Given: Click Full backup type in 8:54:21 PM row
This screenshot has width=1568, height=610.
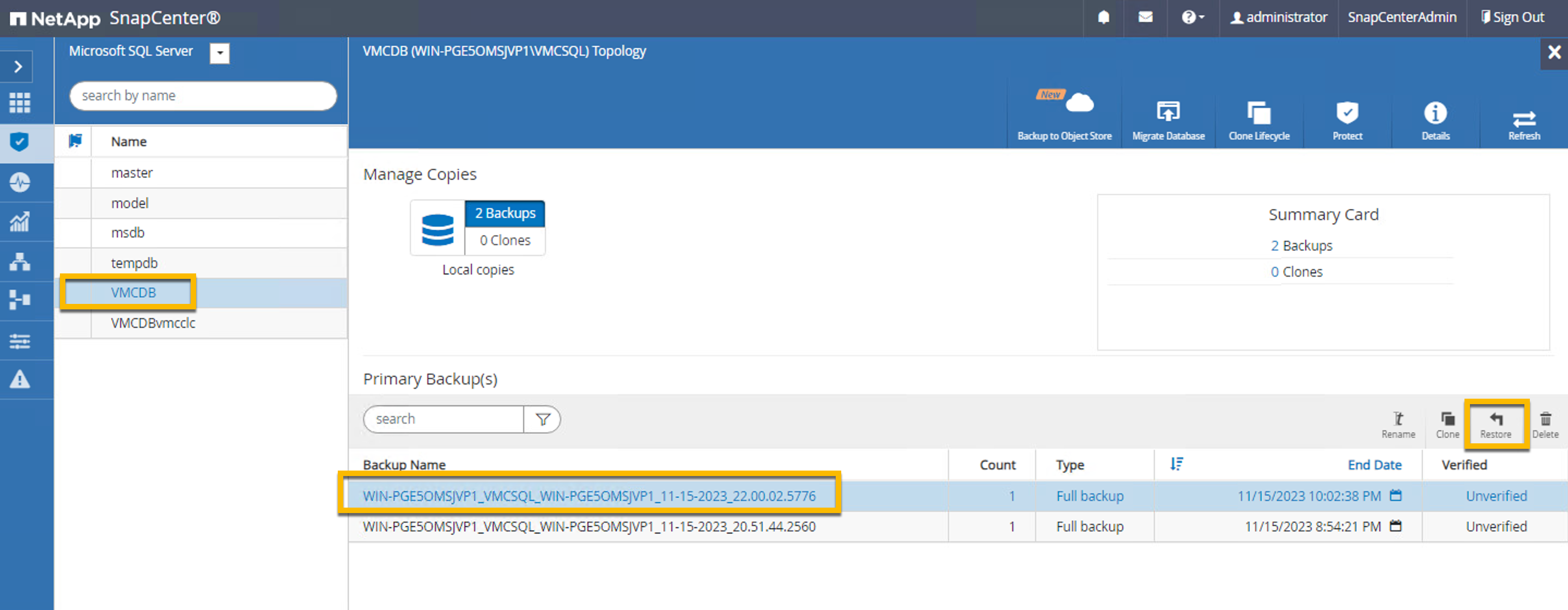Looking at the screenshot, I should click(x=1090, y=527).
